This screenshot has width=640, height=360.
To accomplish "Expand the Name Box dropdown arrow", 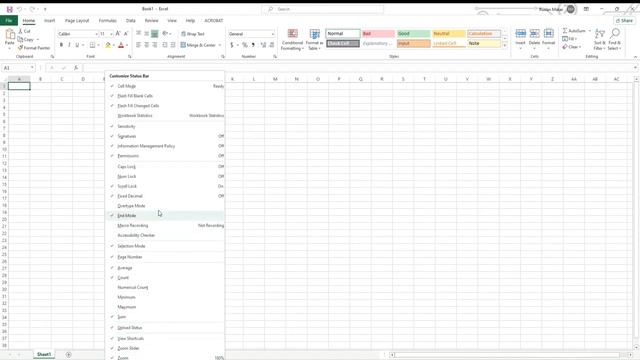I will pyautogui.click(x=32, y=68).
